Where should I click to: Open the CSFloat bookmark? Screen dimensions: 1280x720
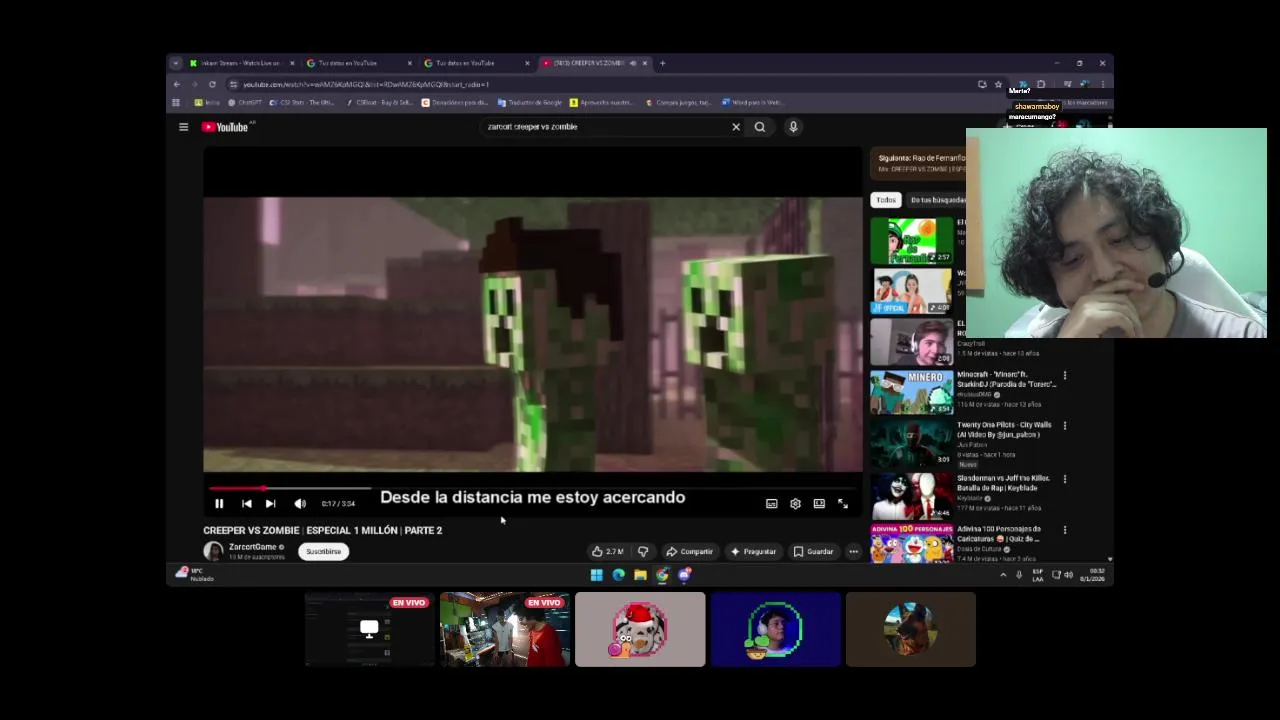point(380,102)
